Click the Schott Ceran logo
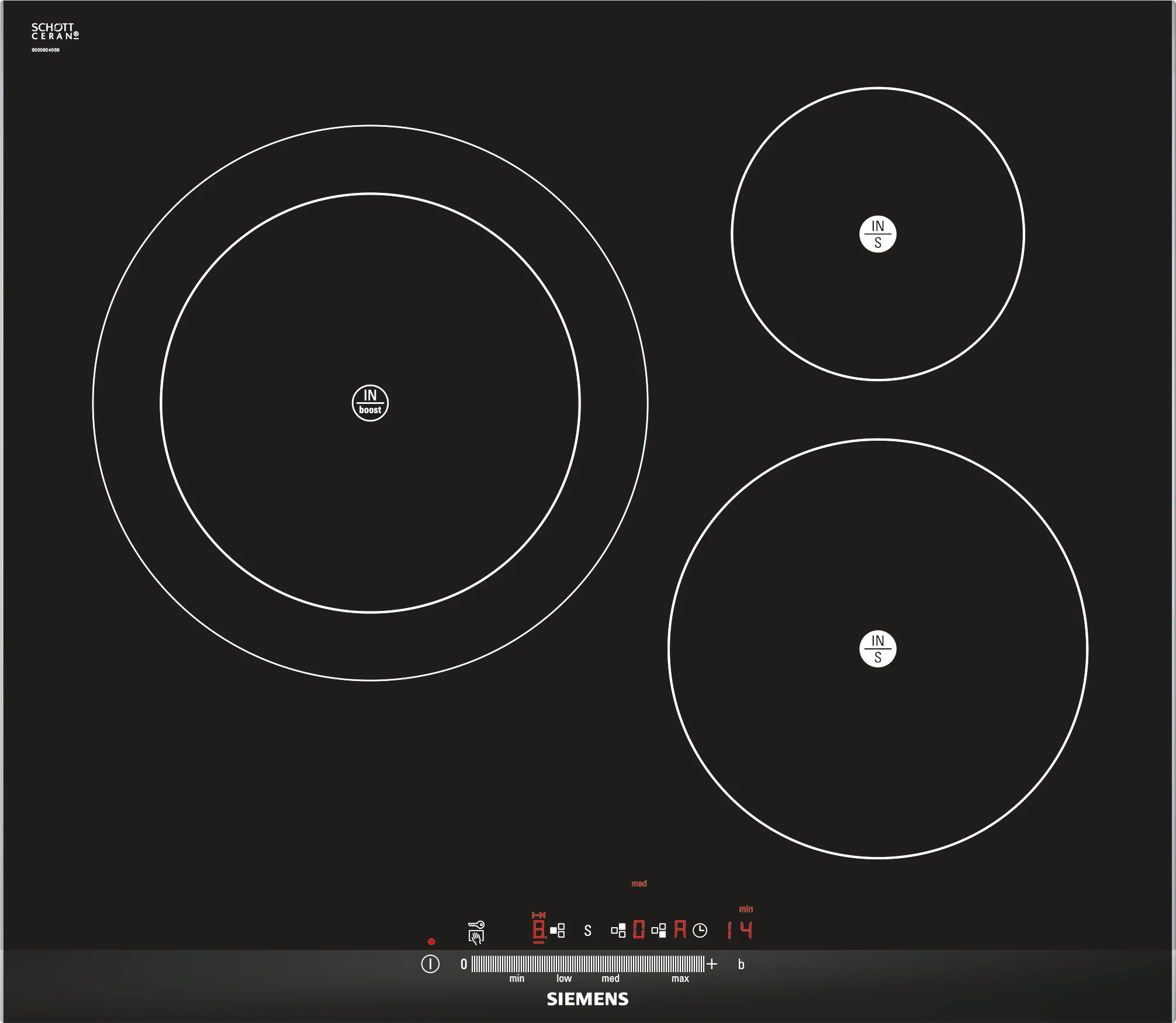1176x1023 pixels. pos(54,32)
